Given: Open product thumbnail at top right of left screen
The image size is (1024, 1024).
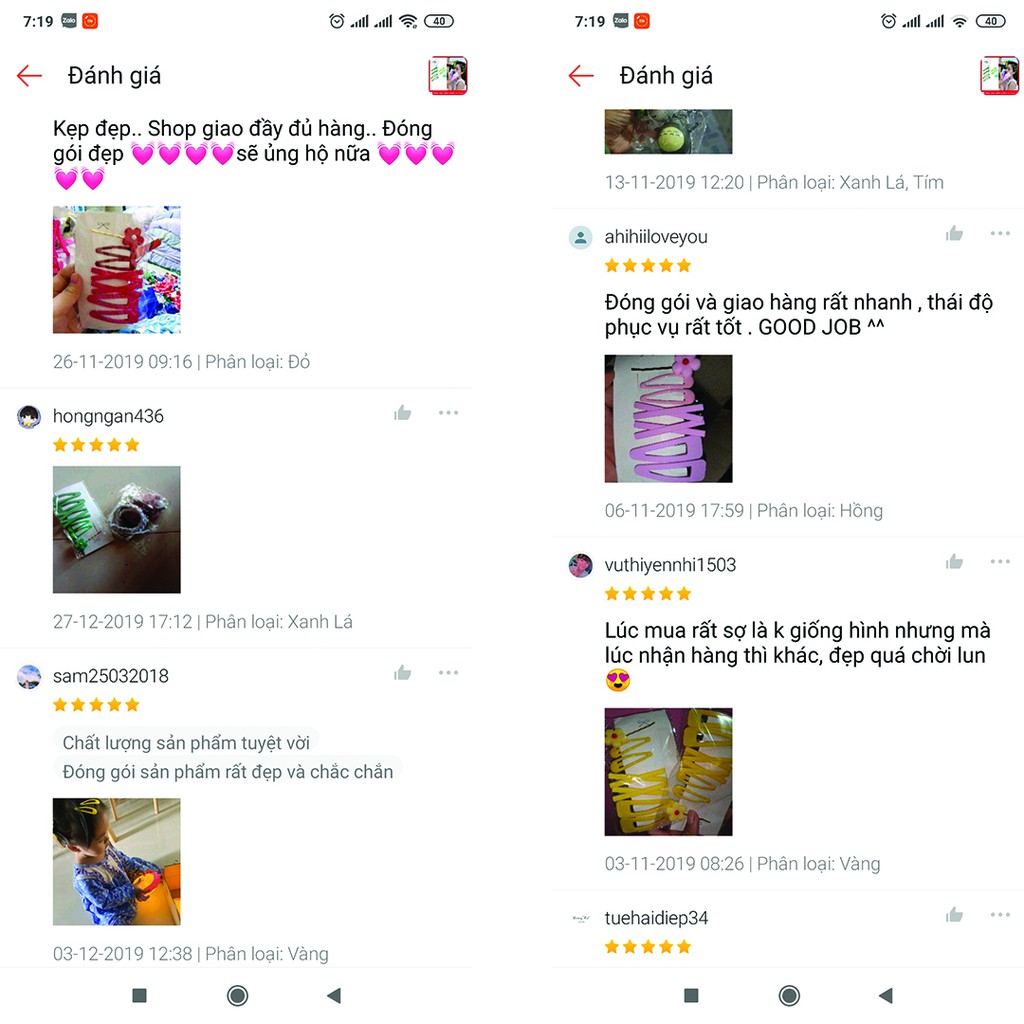Looking at the screenshot, I should click(448, 76).
